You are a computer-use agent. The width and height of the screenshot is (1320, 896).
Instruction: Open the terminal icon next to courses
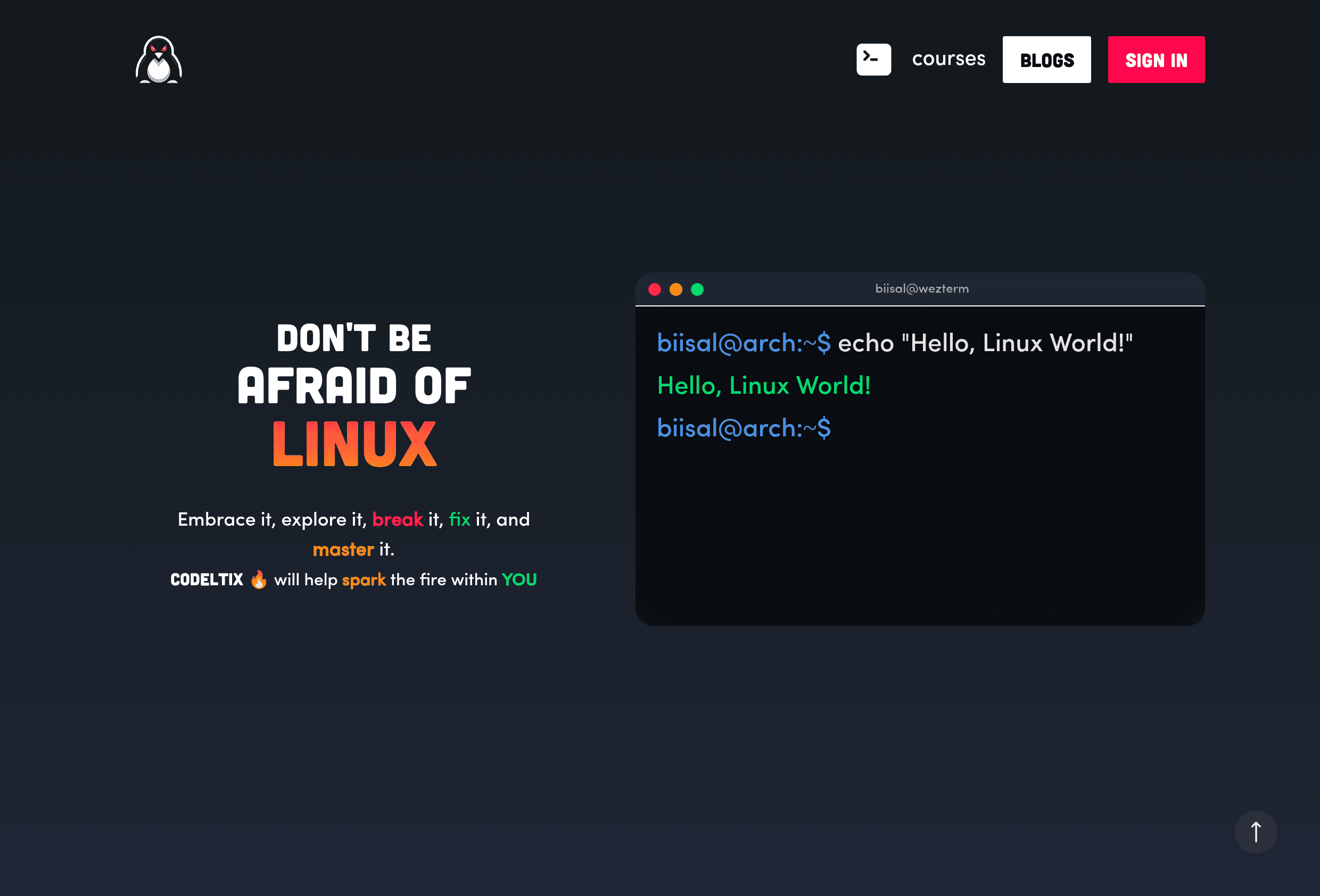(874, 59)
